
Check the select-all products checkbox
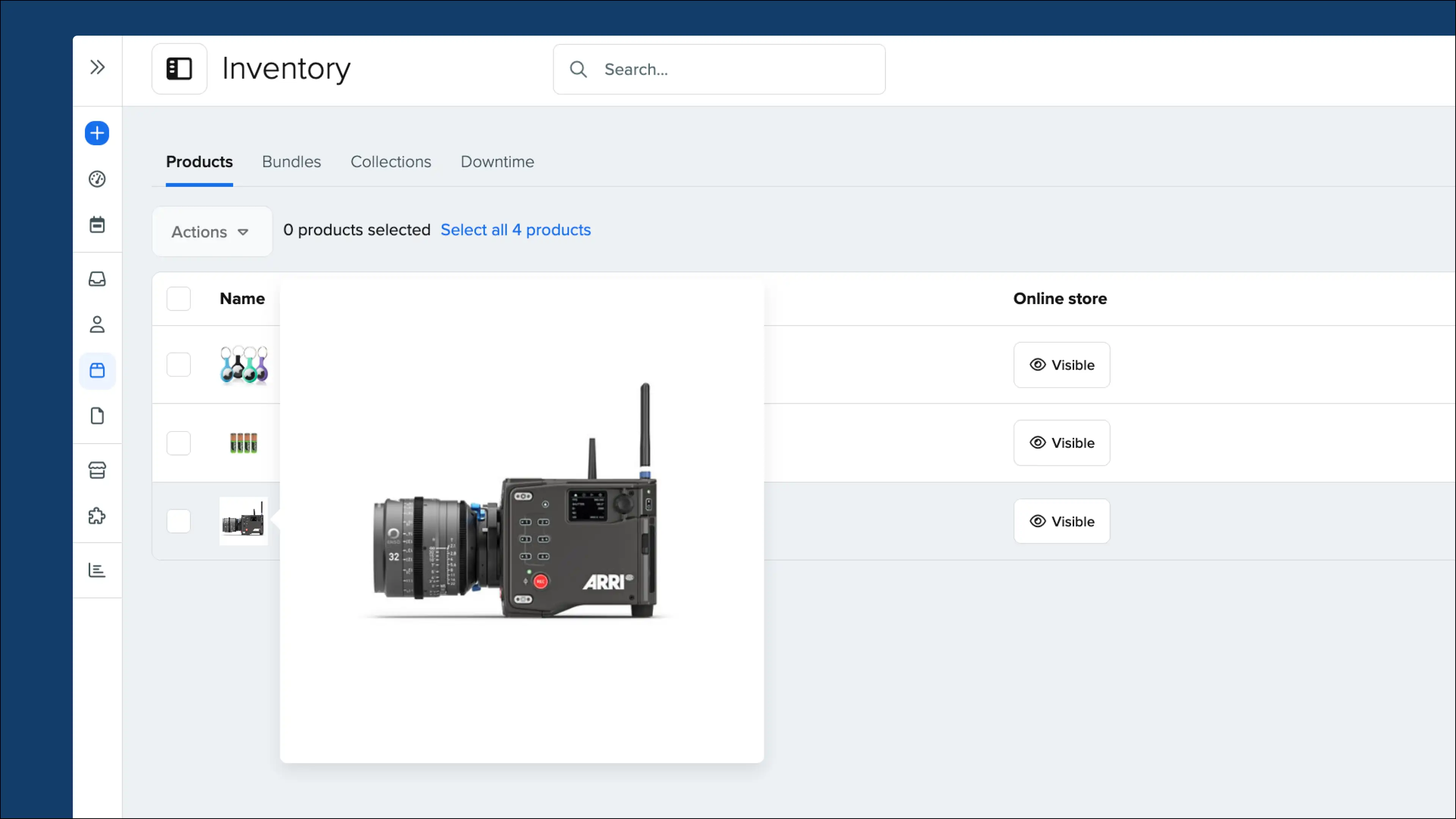coord(179,298)
